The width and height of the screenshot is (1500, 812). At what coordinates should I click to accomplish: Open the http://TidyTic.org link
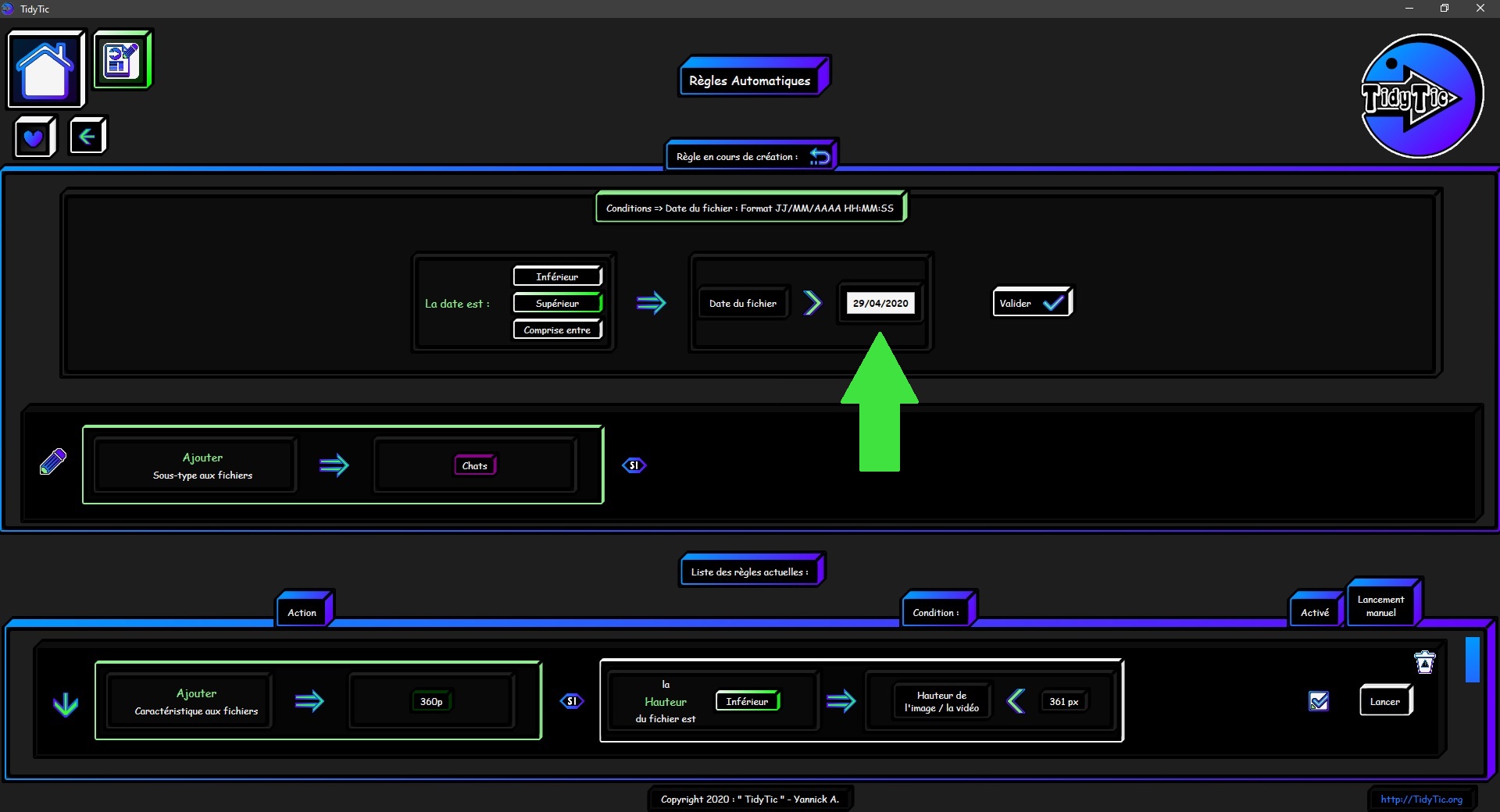(1421, 799)
